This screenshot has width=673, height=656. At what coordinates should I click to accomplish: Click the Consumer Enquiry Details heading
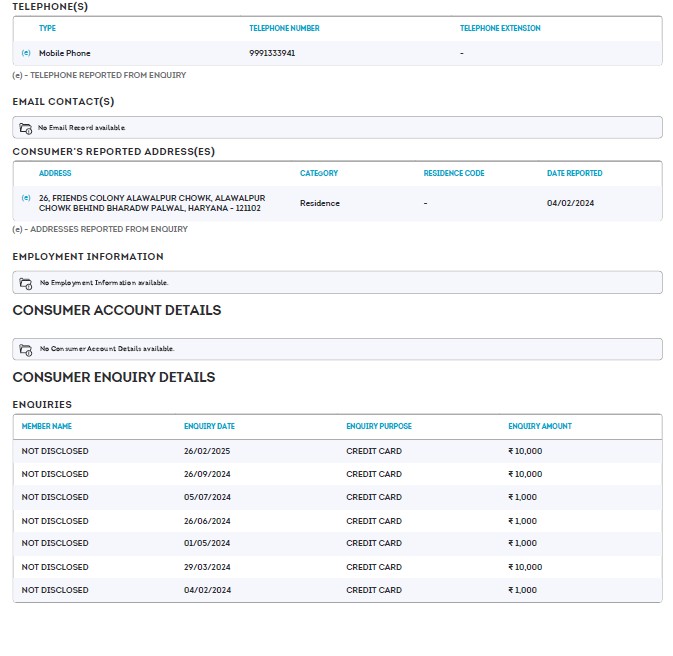(114, 377)
